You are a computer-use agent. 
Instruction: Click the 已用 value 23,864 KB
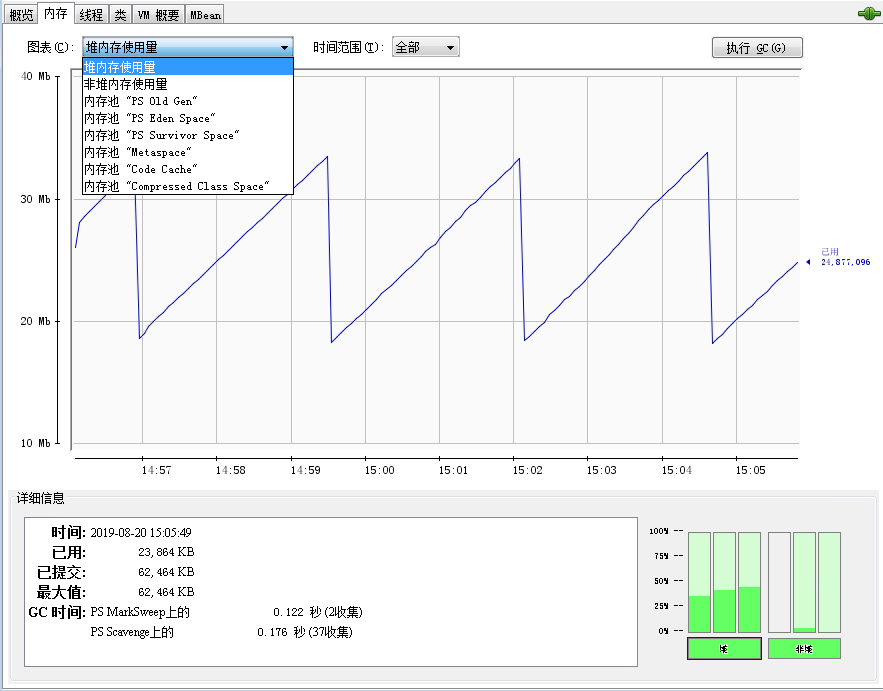coord(166,552)
